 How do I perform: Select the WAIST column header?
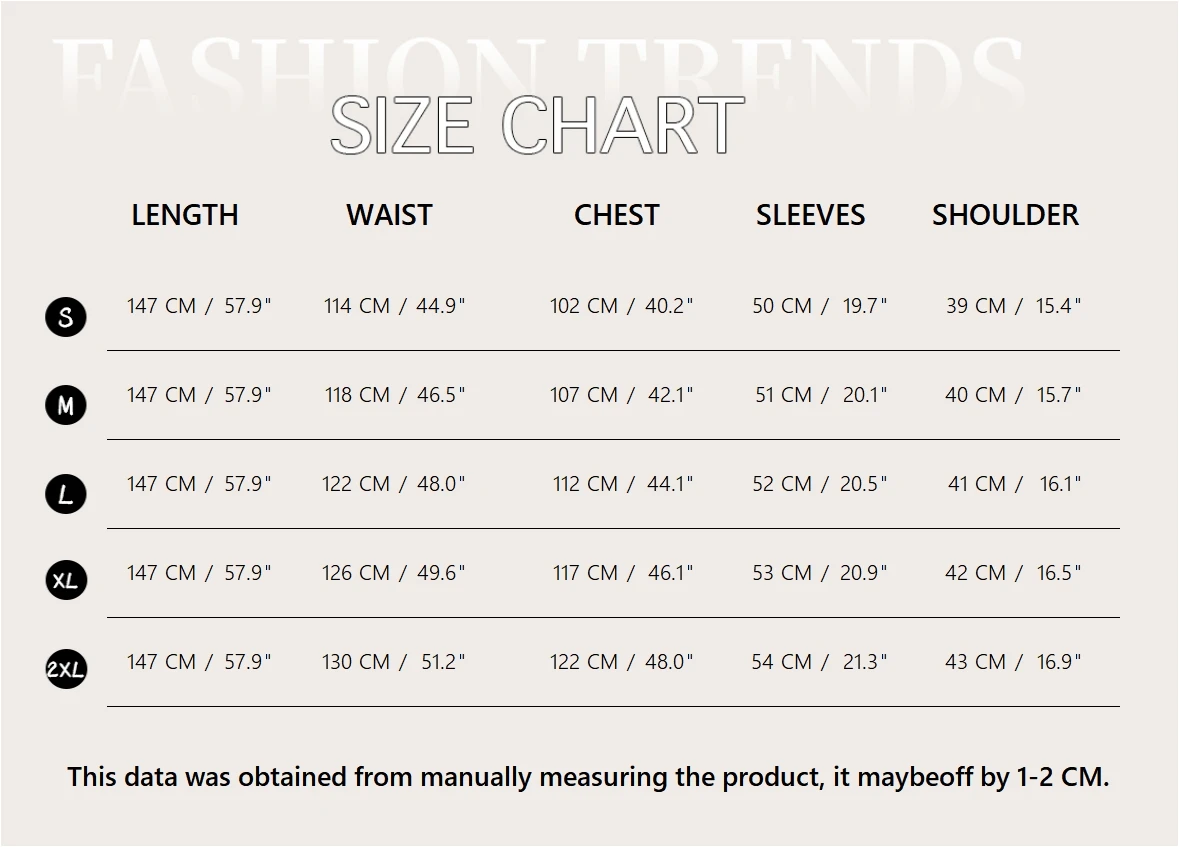(x=389, y=215)
